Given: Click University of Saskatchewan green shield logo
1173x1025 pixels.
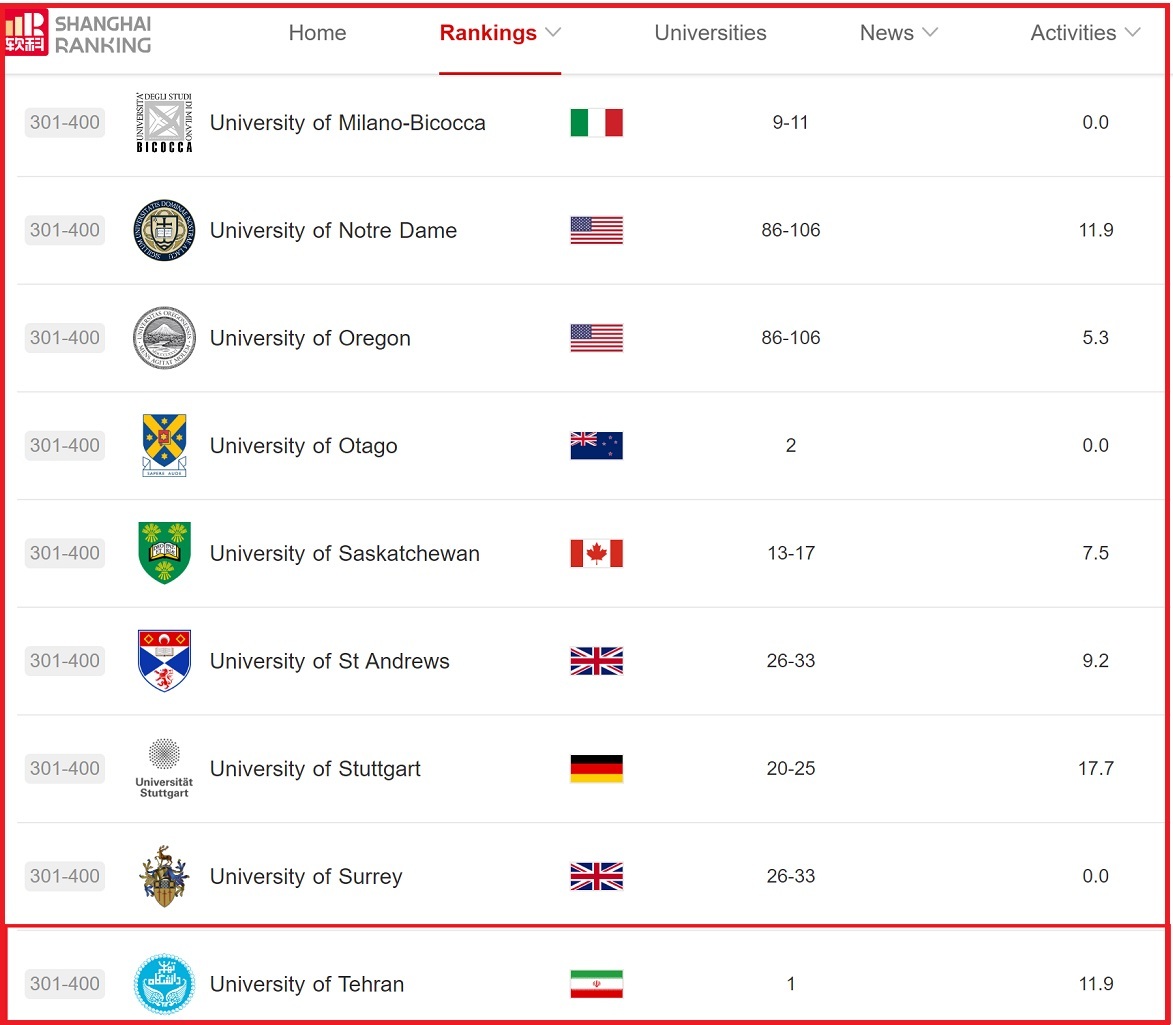Looking at the screenshot, I should pos(164,553).
